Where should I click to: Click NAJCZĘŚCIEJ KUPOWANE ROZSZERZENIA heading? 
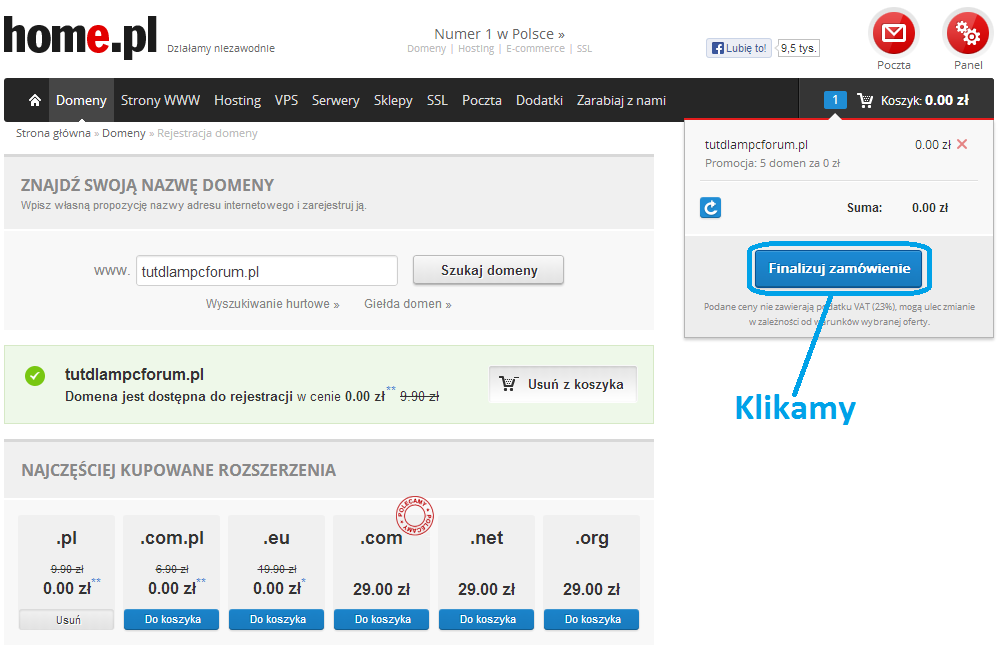tap(178, 470)
